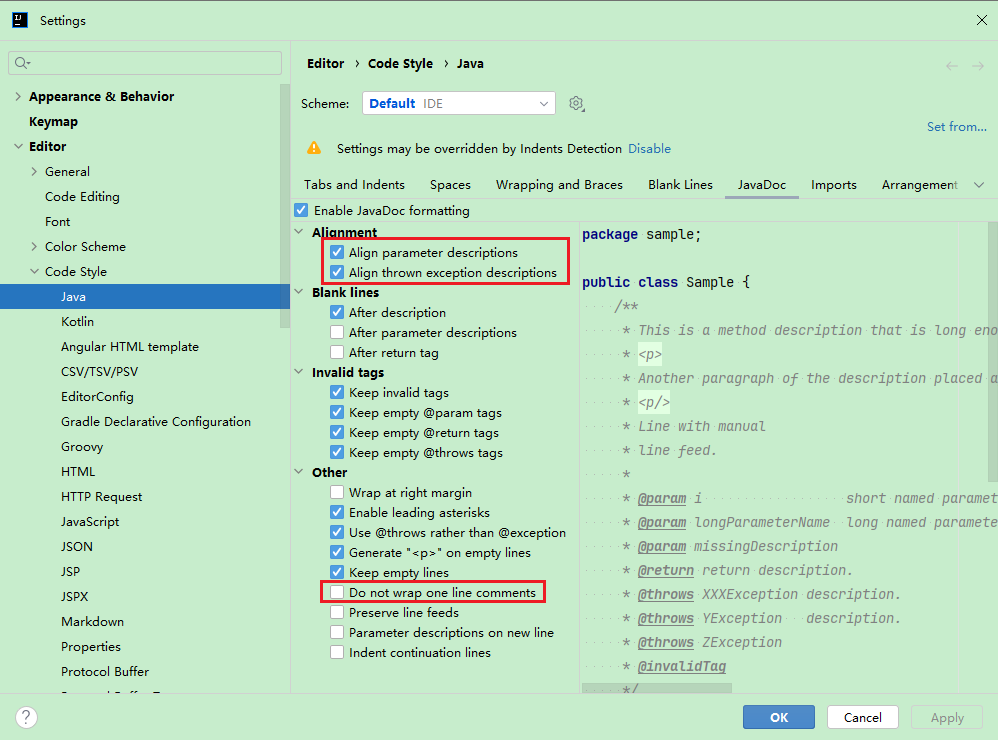This screenshot has width=998, height=740.
Task: Open the Imports tab
Action: (x=833, y=185)
